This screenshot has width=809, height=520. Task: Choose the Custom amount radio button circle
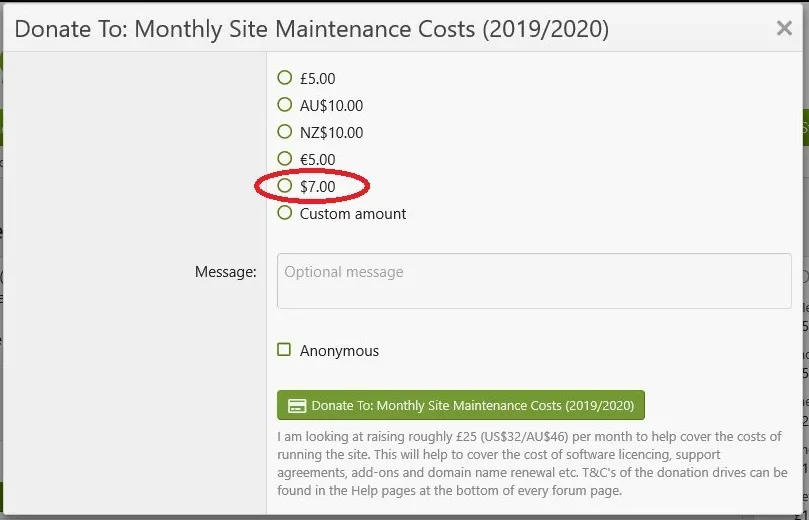[285, 213]
